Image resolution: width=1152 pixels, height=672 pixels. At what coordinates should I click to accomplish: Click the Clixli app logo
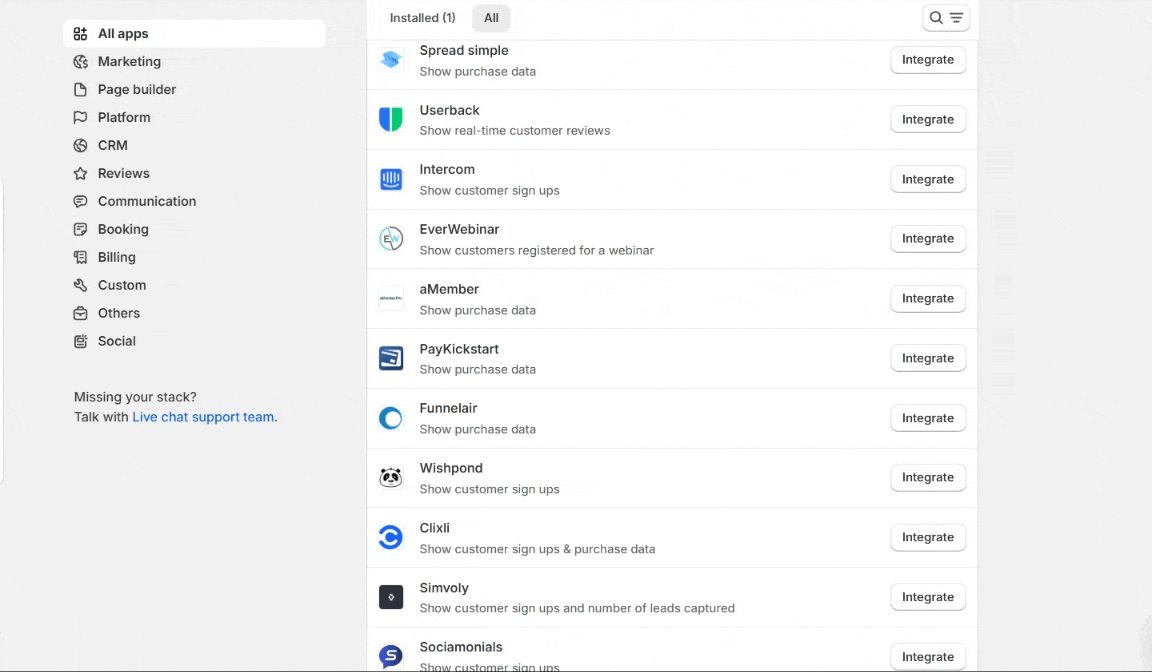tap(391, 537)
